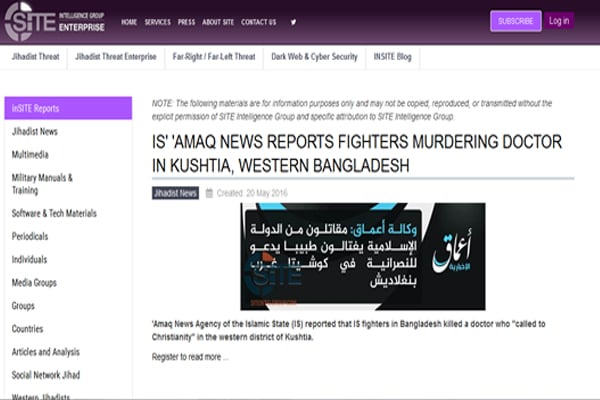
Task: Click the Jihadist News category tag
Action: 175,193
